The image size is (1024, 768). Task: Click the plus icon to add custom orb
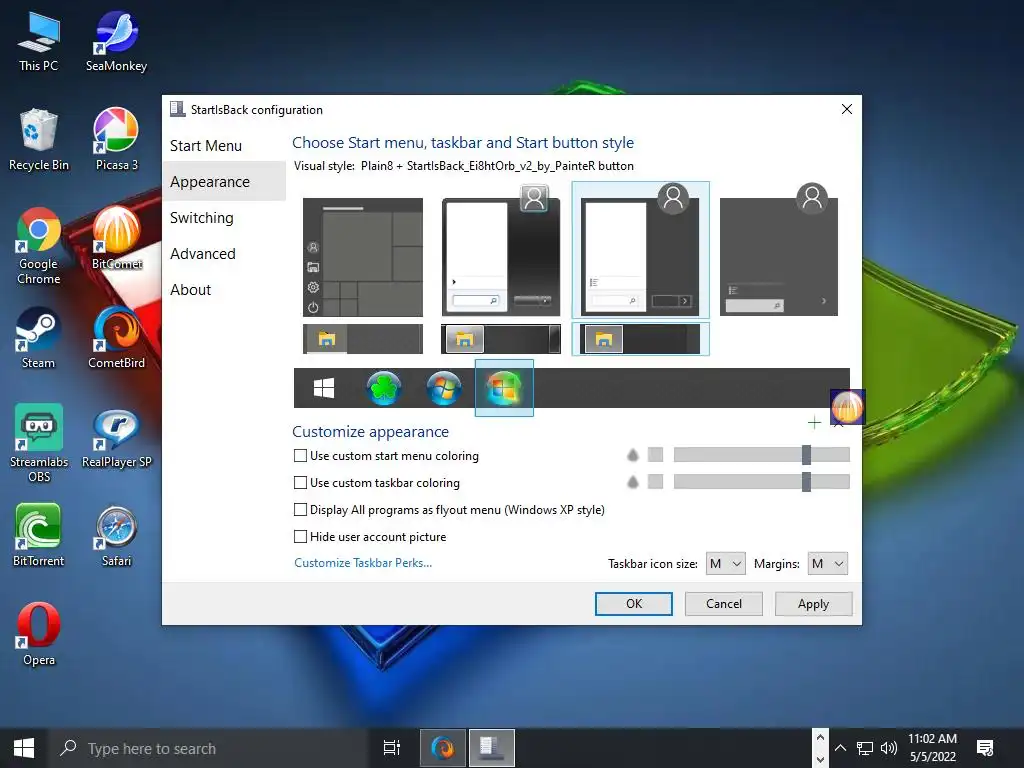[814, 423]
